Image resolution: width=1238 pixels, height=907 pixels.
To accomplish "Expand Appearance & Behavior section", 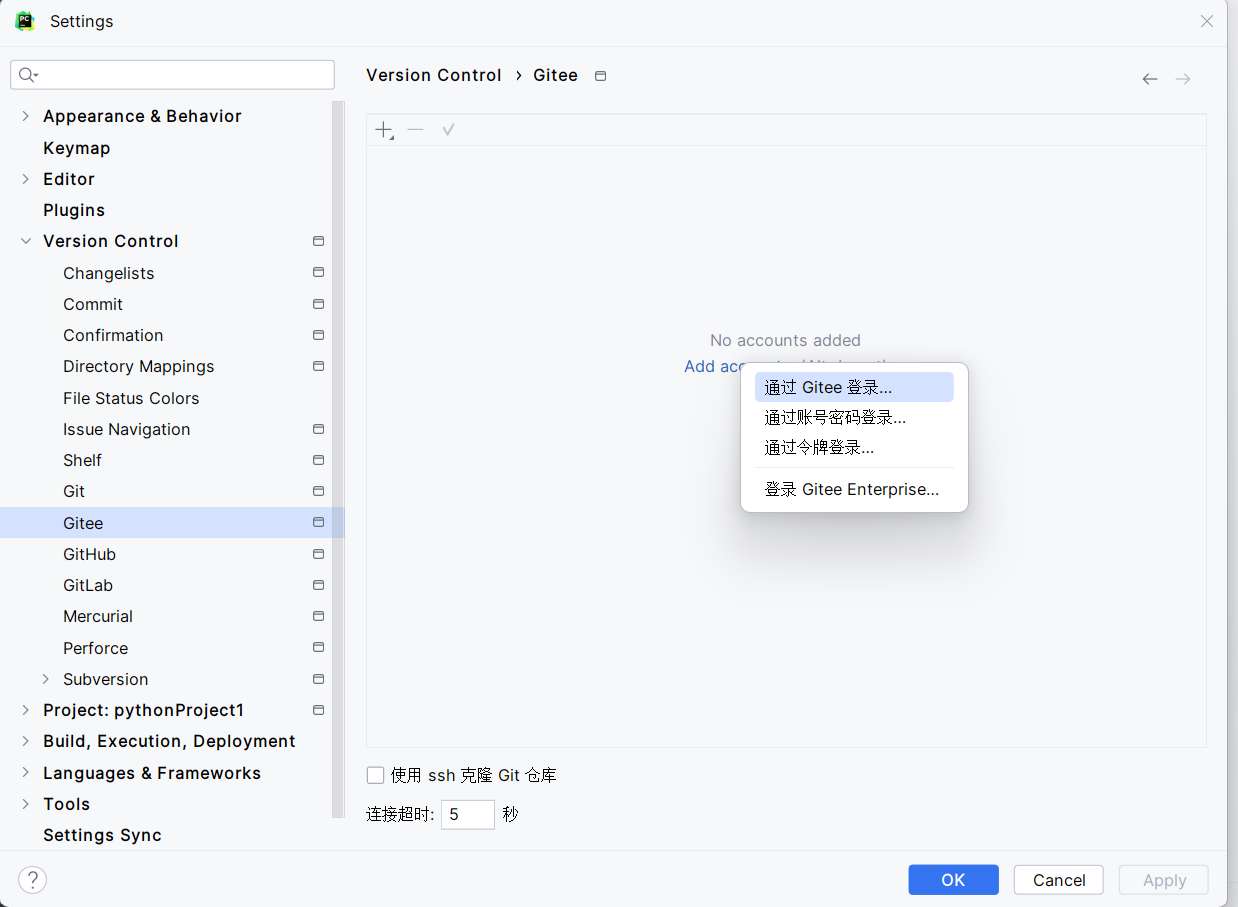I will (25, 116).
